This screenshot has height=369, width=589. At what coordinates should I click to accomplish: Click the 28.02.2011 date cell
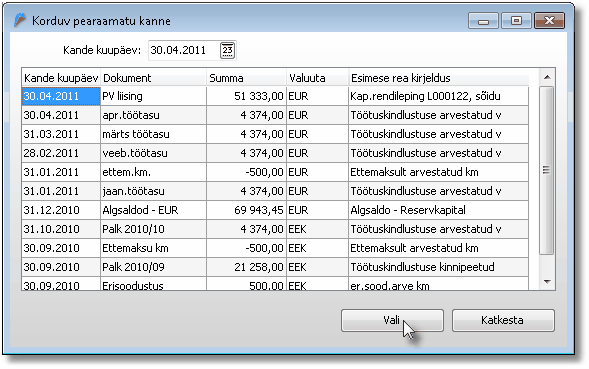click(61, 153)
